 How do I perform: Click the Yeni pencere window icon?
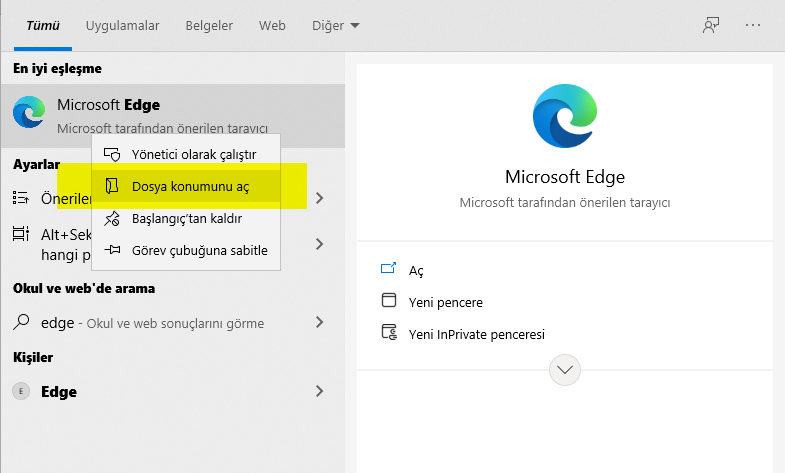point(388,300)
